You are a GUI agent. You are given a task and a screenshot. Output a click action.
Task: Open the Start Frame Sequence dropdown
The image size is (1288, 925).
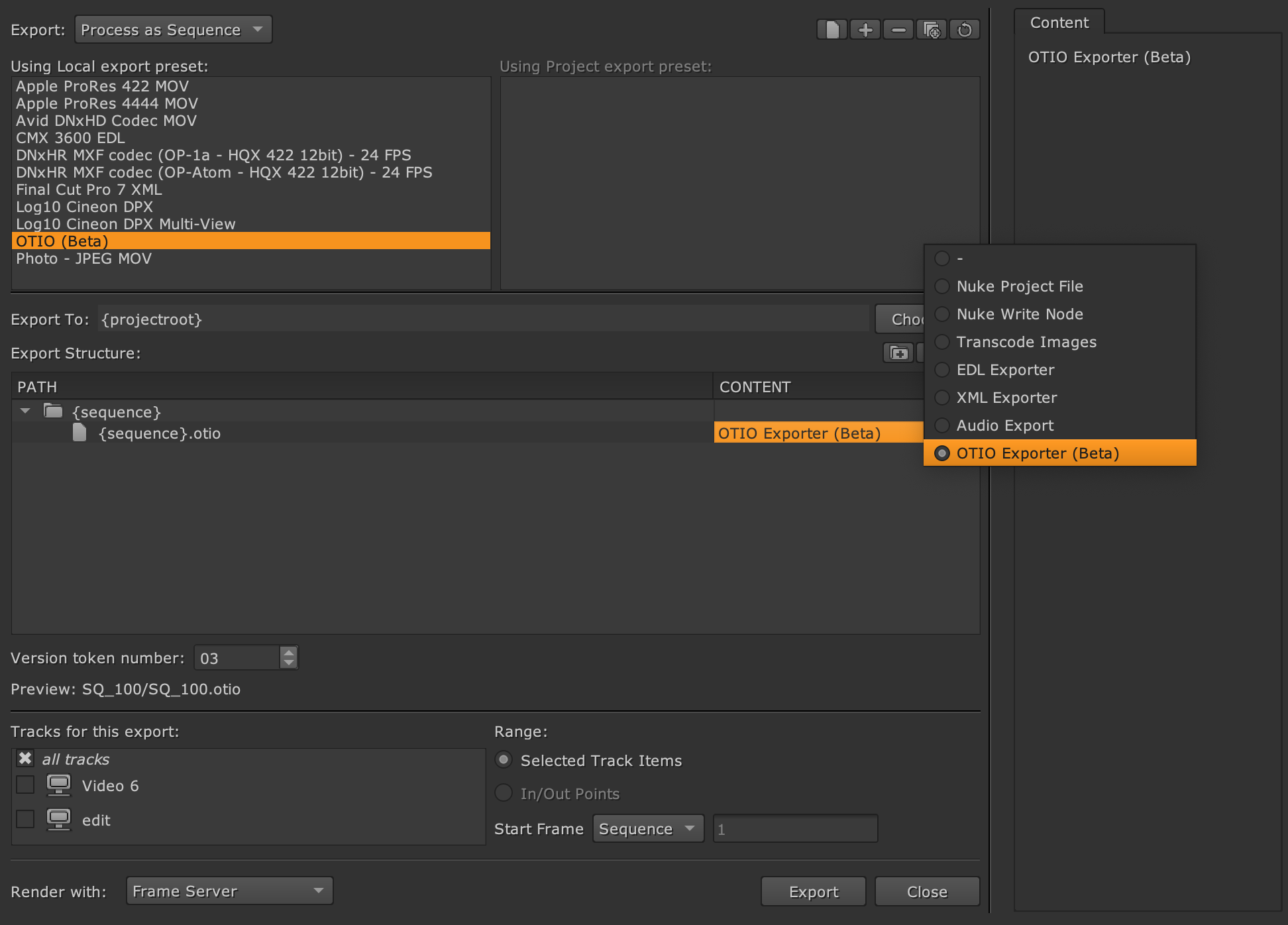(x=648, y=829)
